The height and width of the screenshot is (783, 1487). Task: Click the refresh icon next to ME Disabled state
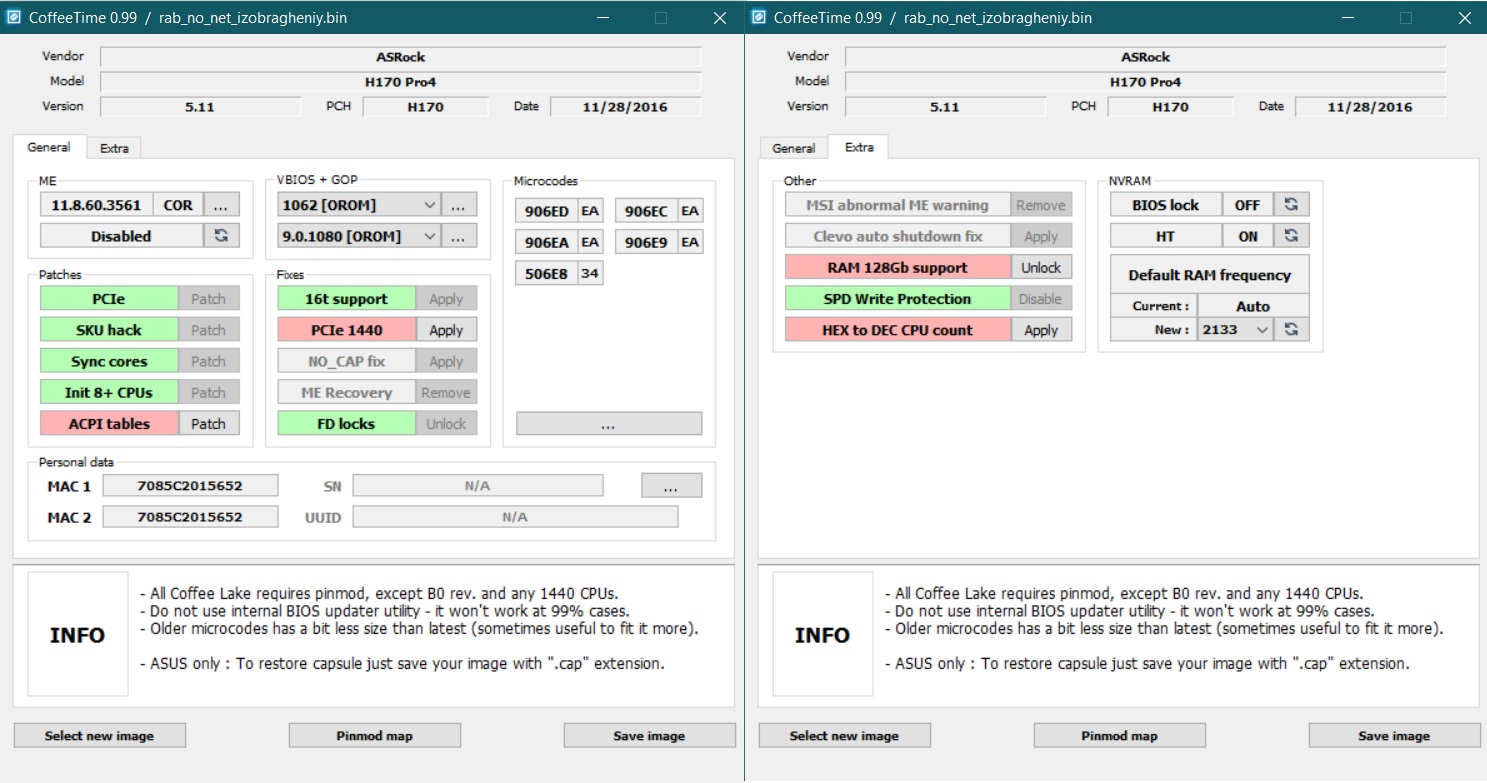point(221,236)
